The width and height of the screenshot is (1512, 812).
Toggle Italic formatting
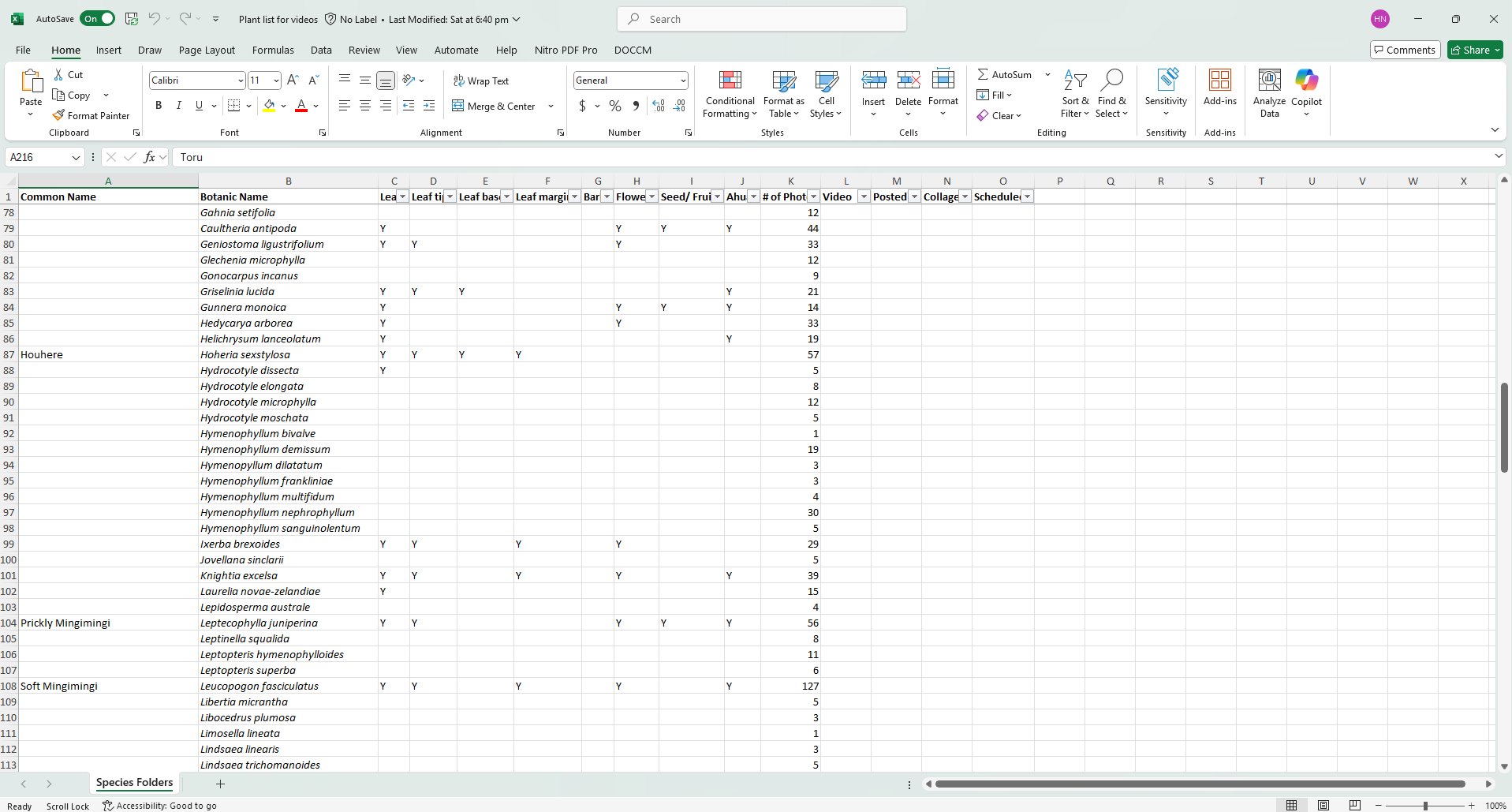[179, 106]
